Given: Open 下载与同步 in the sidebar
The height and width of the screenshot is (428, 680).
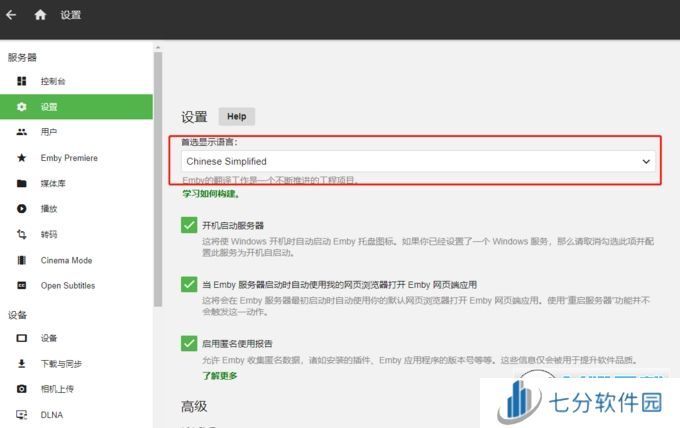Looking at the screenshot, I should tap(76, 363).
